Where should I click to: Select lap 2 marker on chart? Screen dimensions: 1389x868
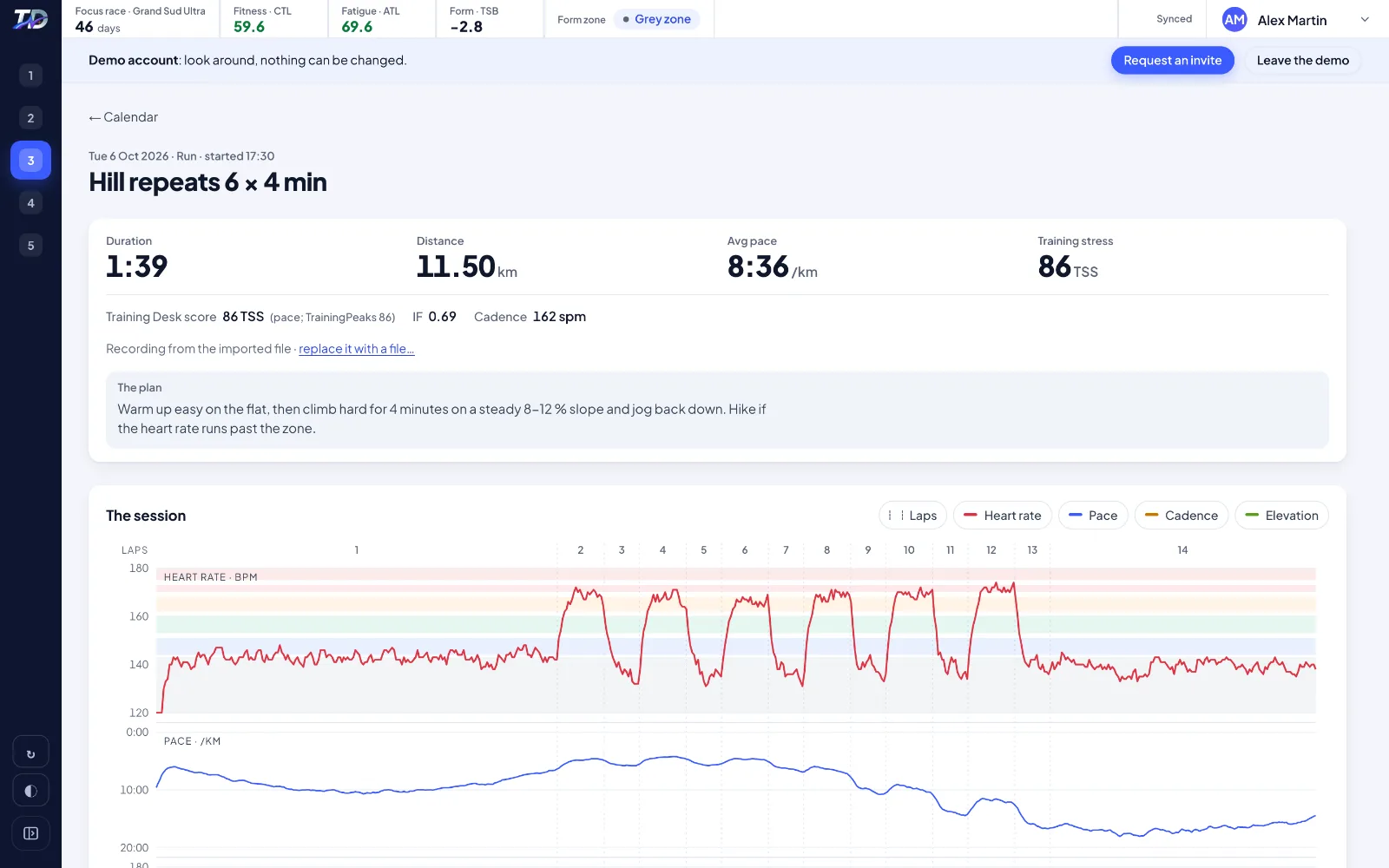581,550
